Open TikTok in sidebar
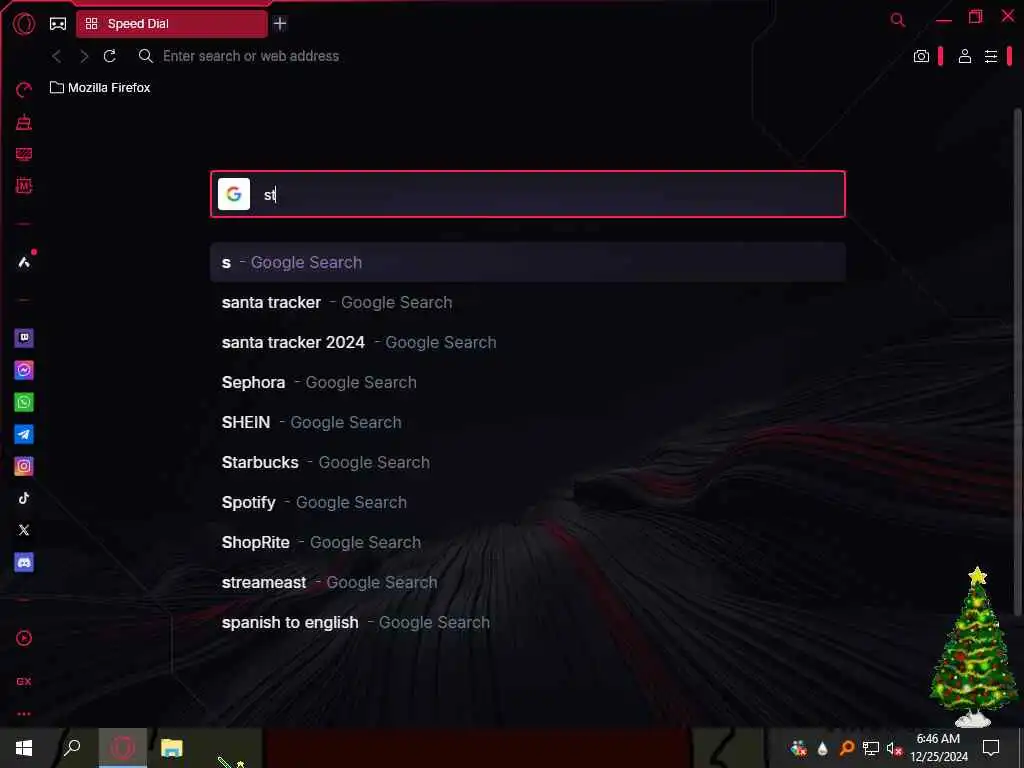The height and width of the screenshot is (768, 1024). tap(24, 498)
